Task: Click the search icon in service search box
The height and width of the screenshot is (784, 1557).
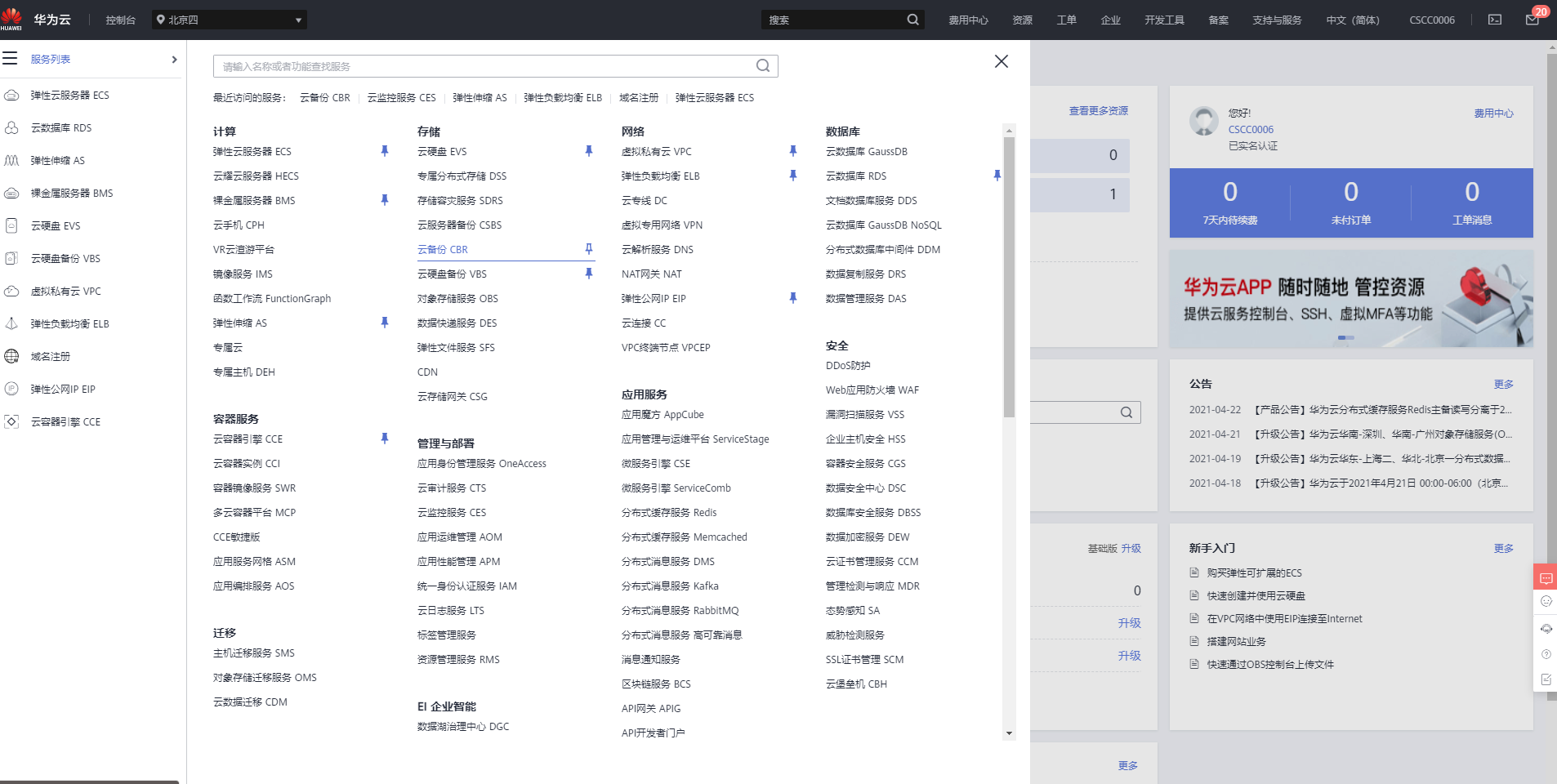Action: [x=763, y=66]
